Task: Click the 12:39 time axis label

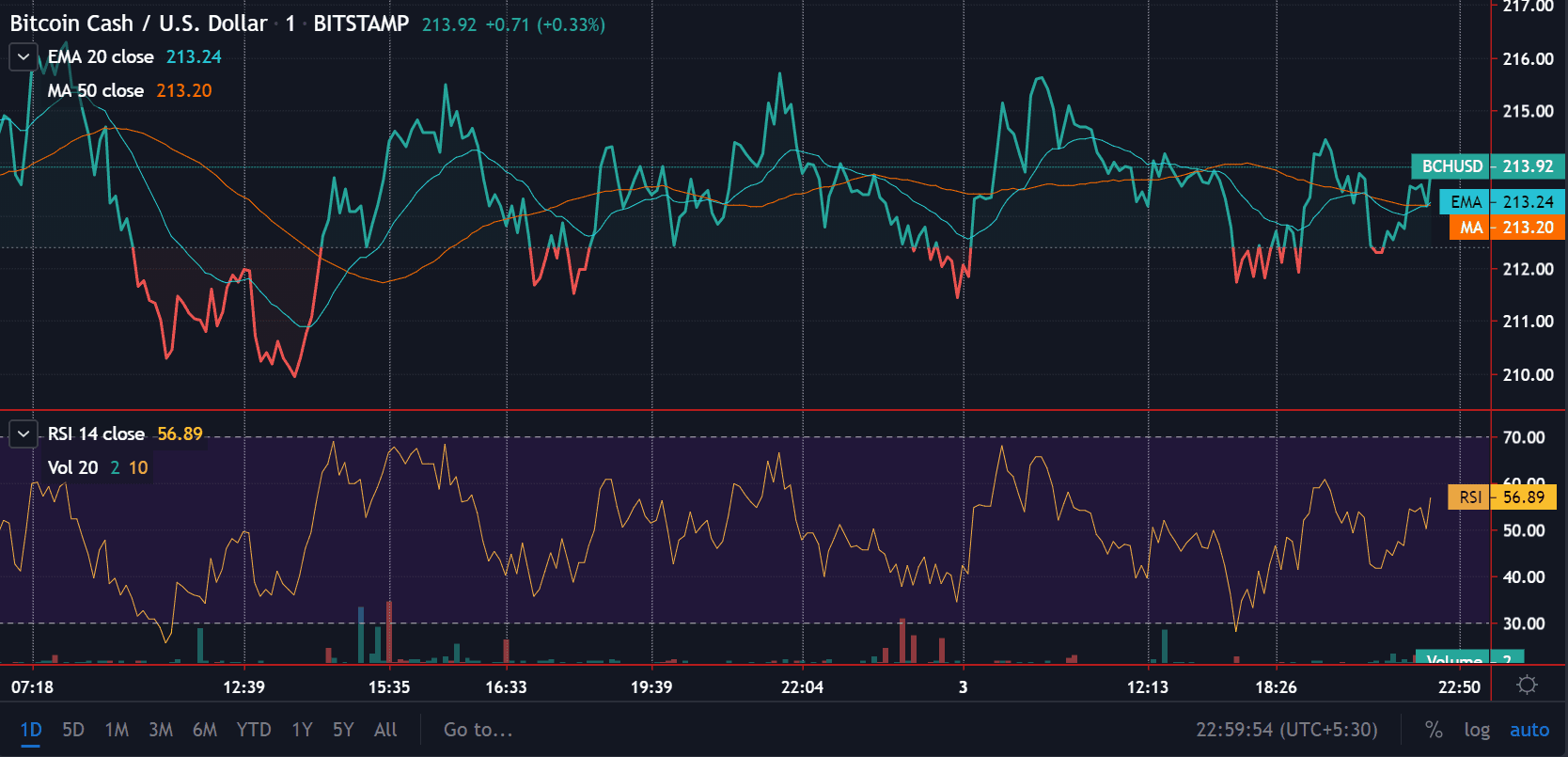Action: tap(243, 687)
